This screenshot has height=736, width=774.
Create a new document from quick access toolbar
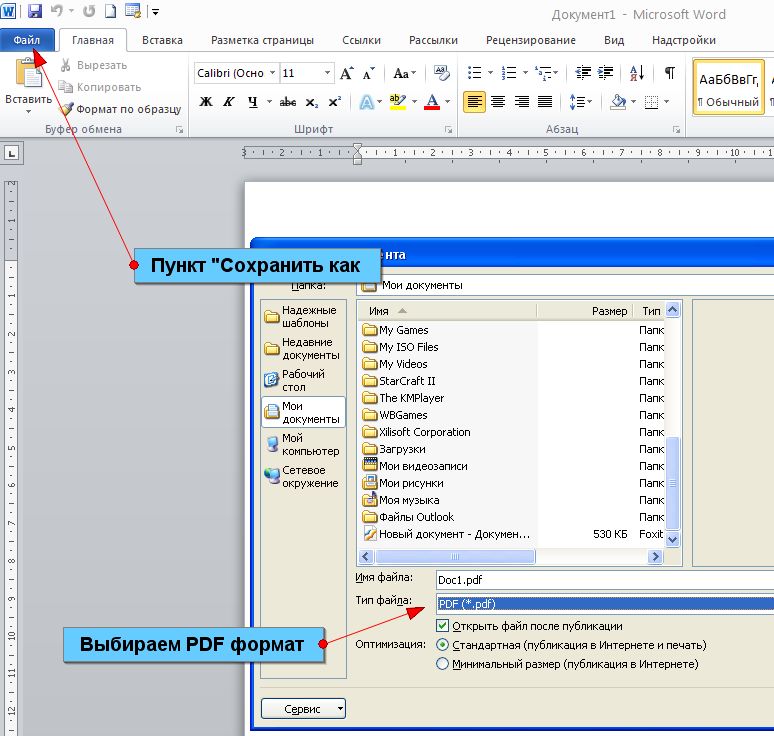[111, 11]
